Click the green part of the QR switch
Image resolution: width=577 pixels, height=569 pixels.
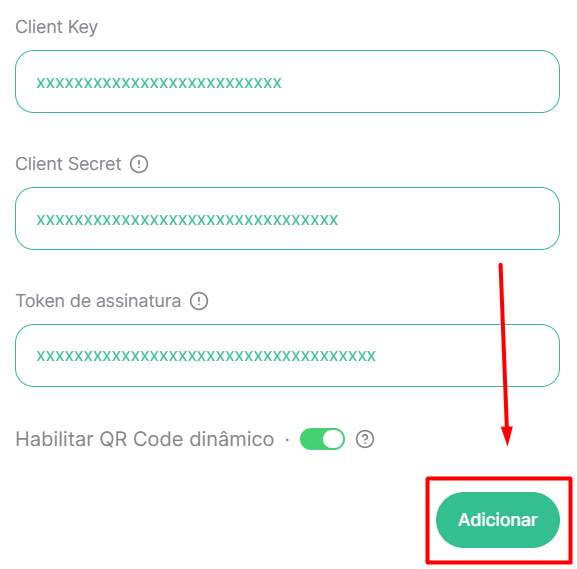pos(311,439)
